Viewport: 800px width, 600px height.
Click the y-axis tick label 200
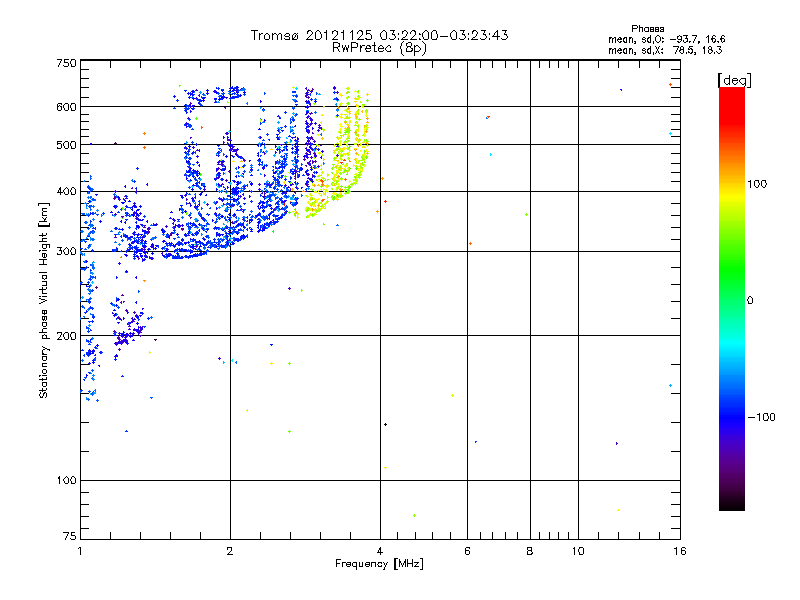coord(66,336)
